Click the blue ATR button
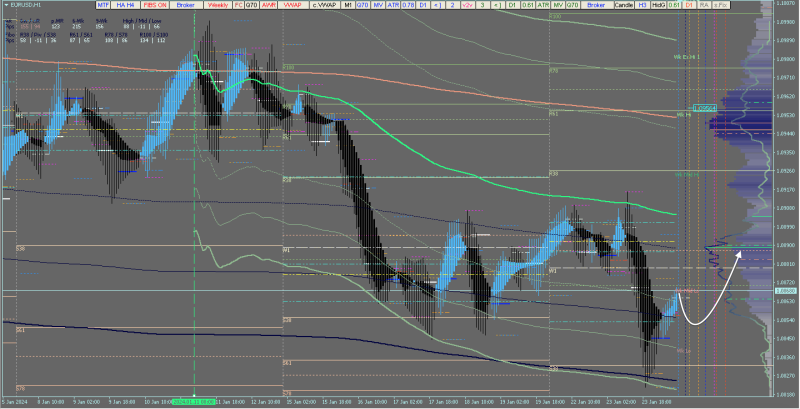The width and height of the screenshot is (800, 409). coord(393,5)
